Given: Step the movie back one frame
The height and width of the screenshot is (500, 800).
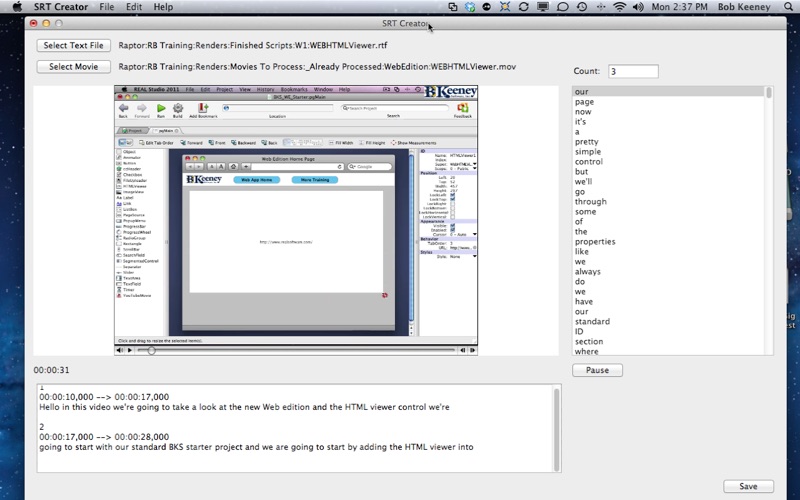Looking at the screenshot, I should 463,351.
